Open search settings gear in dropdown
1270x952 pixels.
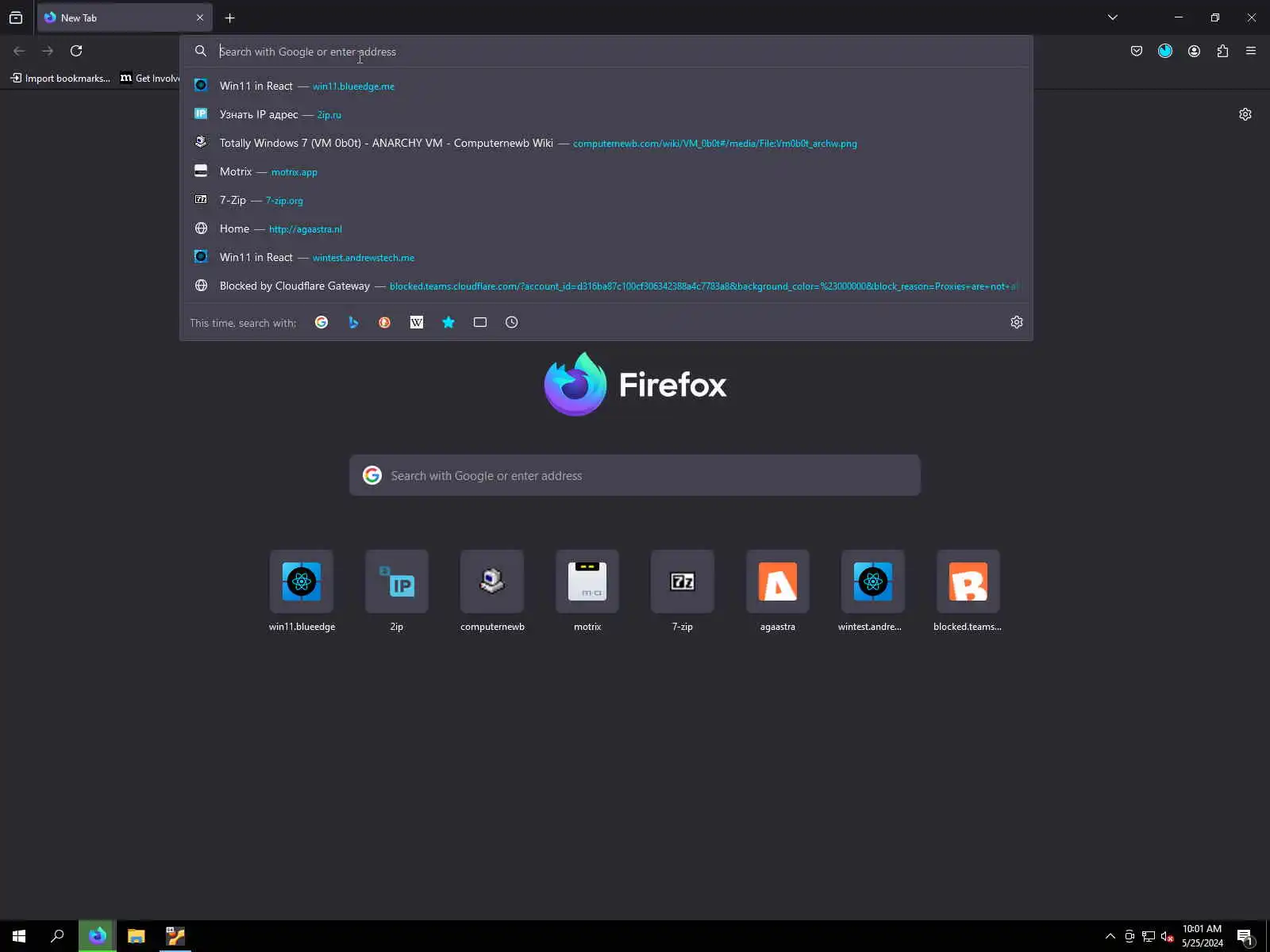1017,322
